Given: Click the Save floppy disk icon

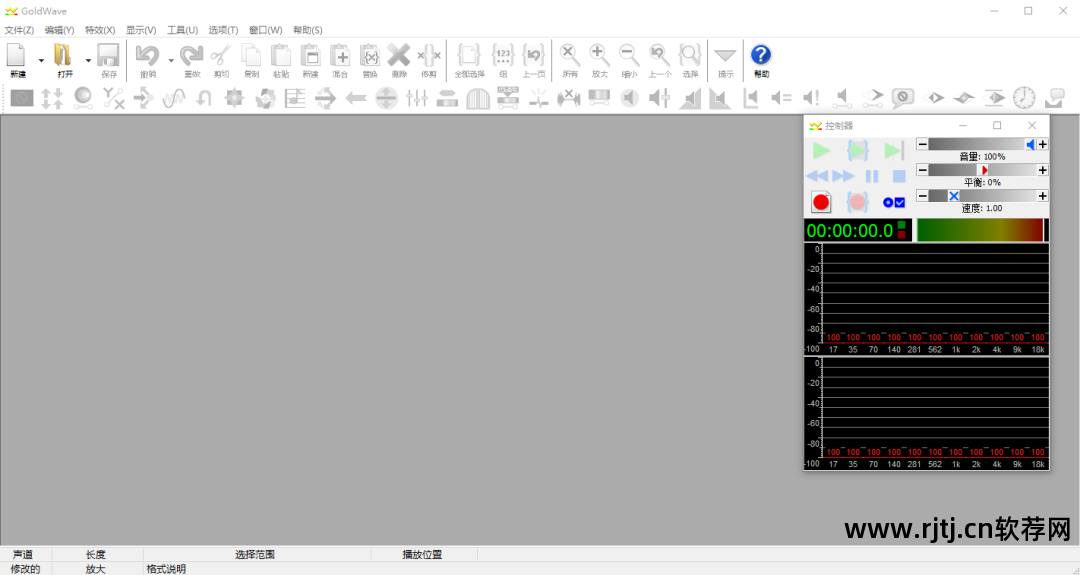Looking at the screenshot, I should 108,56.
